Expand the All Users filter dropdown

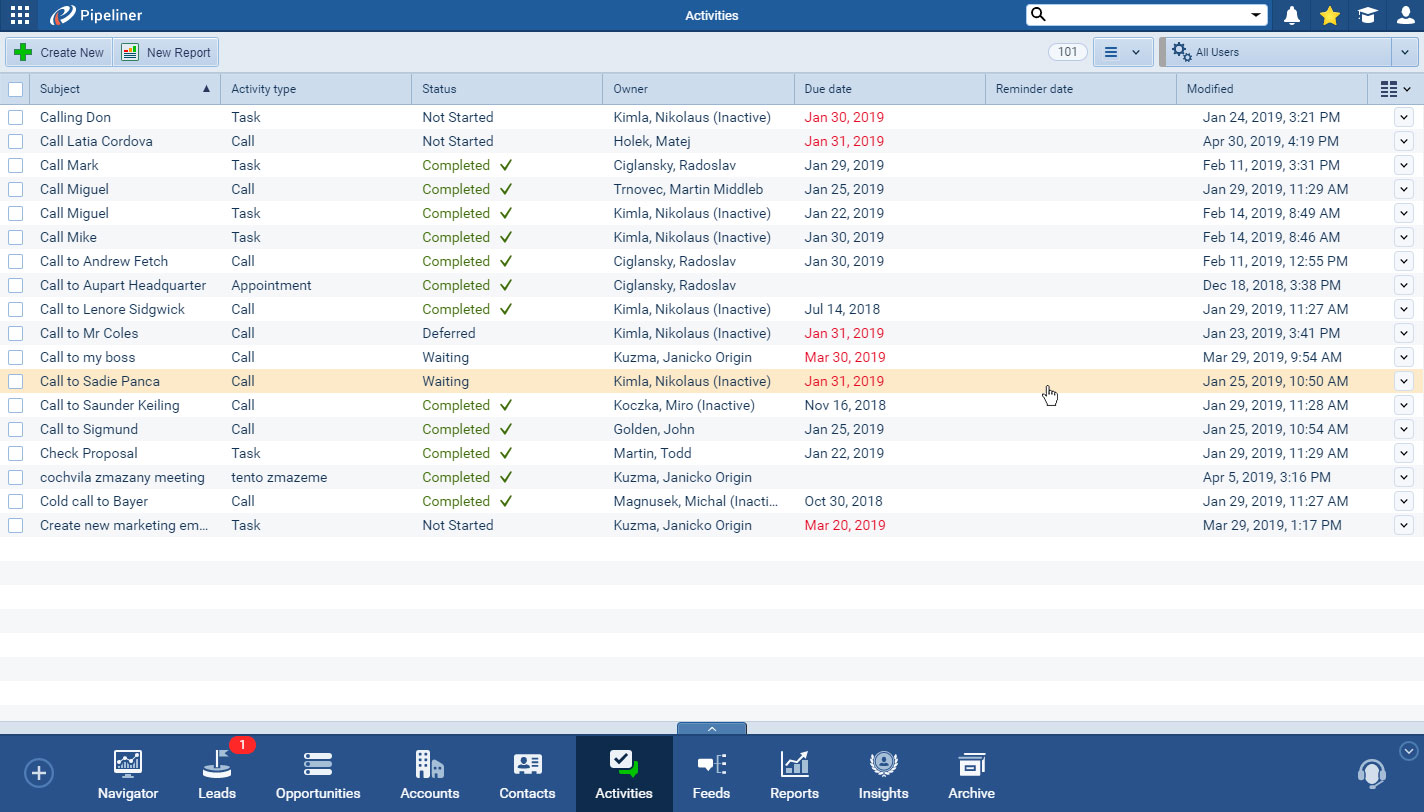click(x=1404, y=51)
